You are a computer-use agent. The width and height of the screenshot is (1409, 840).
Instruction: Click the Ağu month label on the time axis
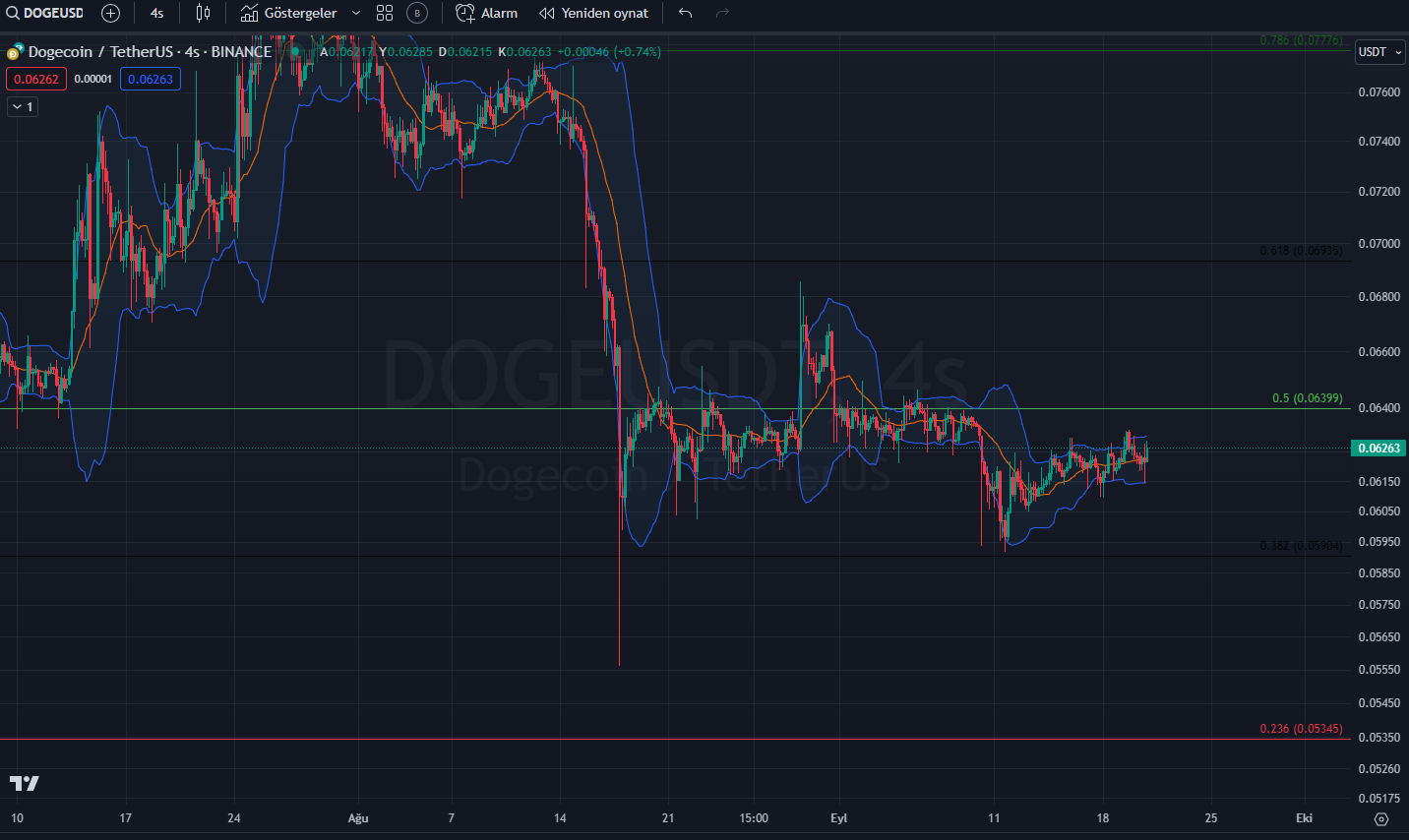[358, 818]
